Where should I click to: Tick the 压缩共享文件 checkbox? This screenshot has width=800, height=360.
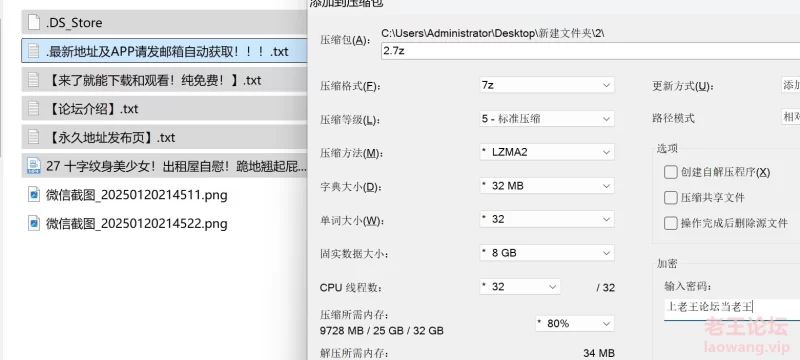(x=670, y=197)
